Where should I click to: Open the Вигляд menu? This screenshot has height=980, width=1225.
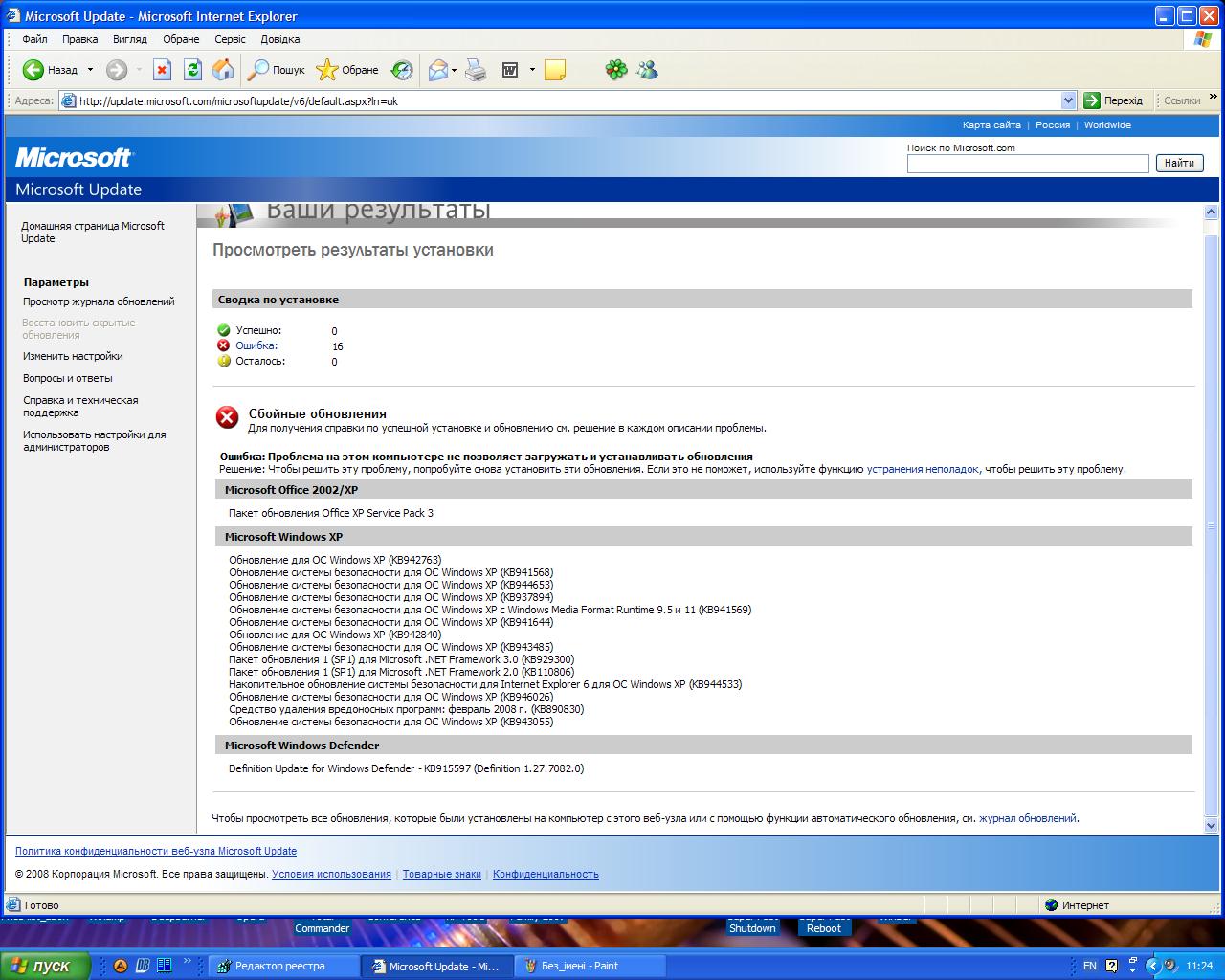[130, 39]
